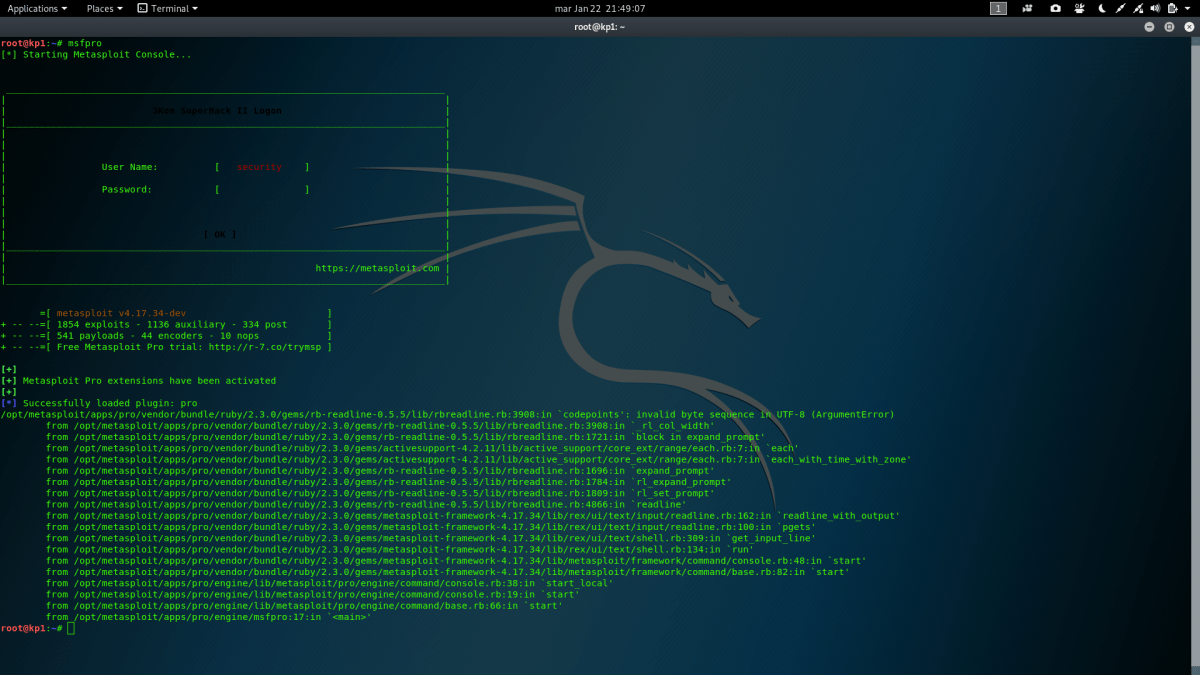Click the 'msfpro:17:in <main>' trace line
The height and width of the screenshot is (675, 1200).
click(x=209, y=617)
